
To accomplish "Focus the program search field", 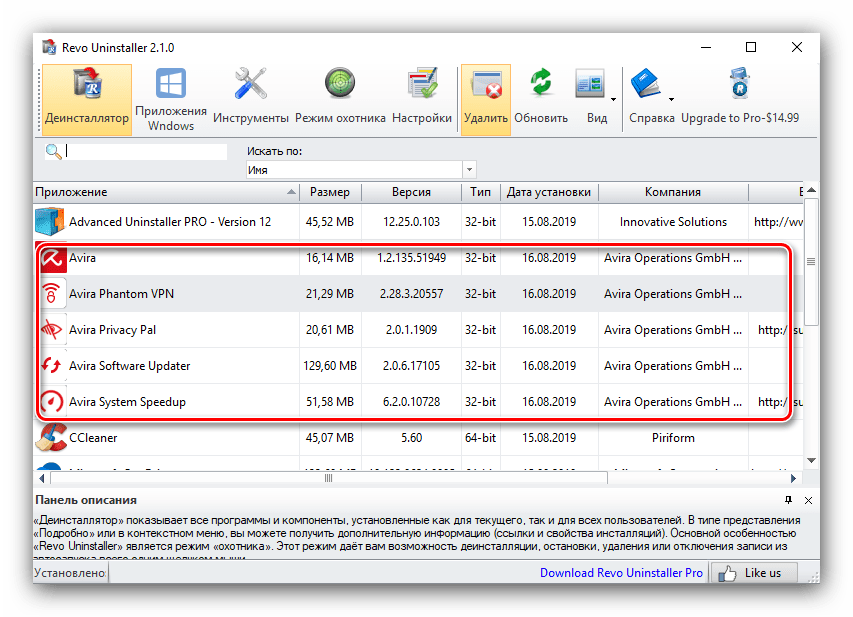I will [x=146, y=152].
